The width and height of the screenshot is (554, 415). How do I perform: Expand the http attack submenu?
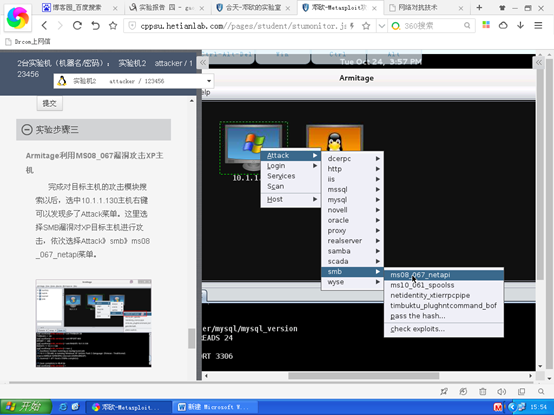point(352,169)
